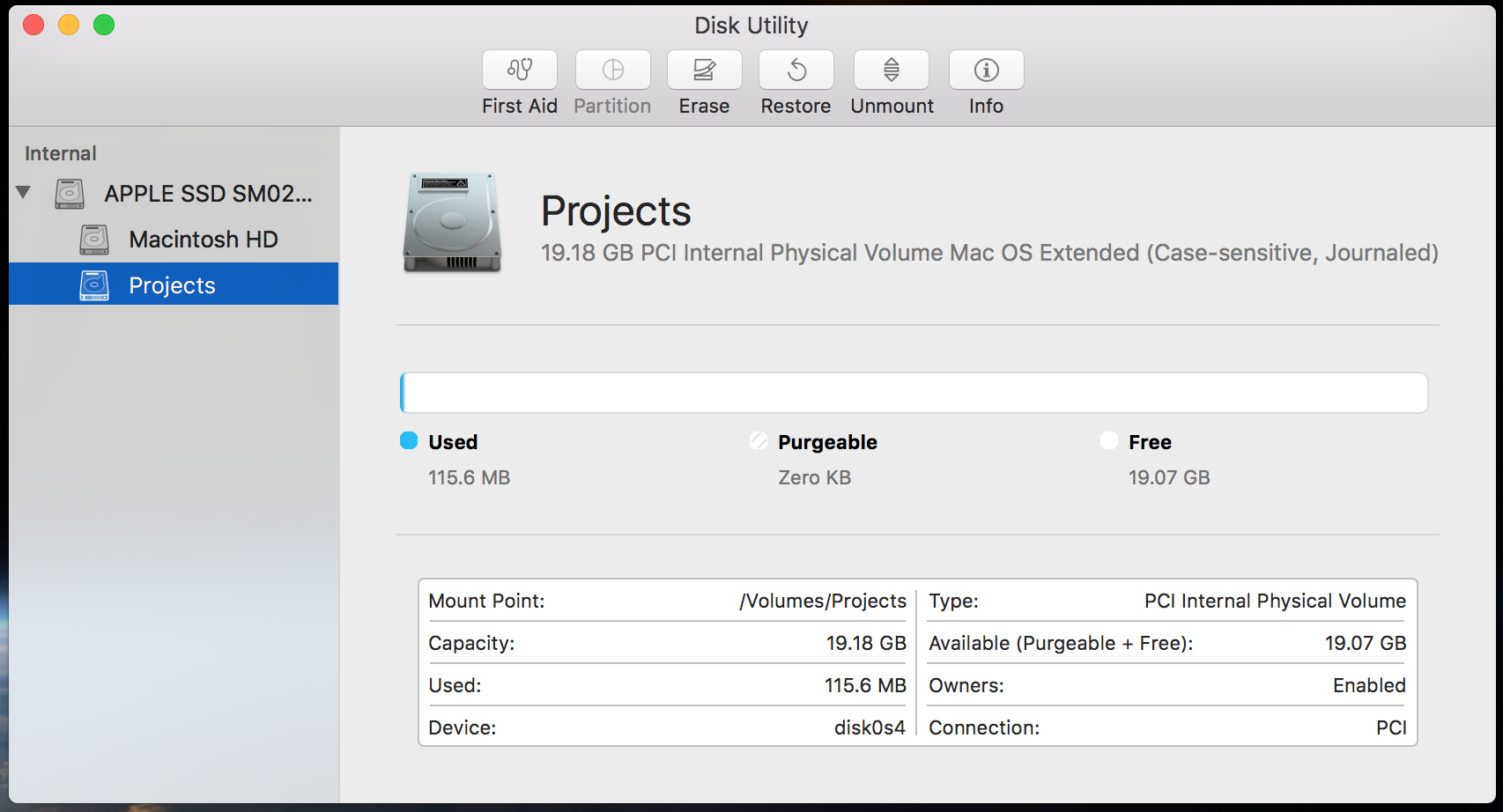Close the Disk Utility window
This screenshot has width=1503, height=812.
tap(33, 25)
